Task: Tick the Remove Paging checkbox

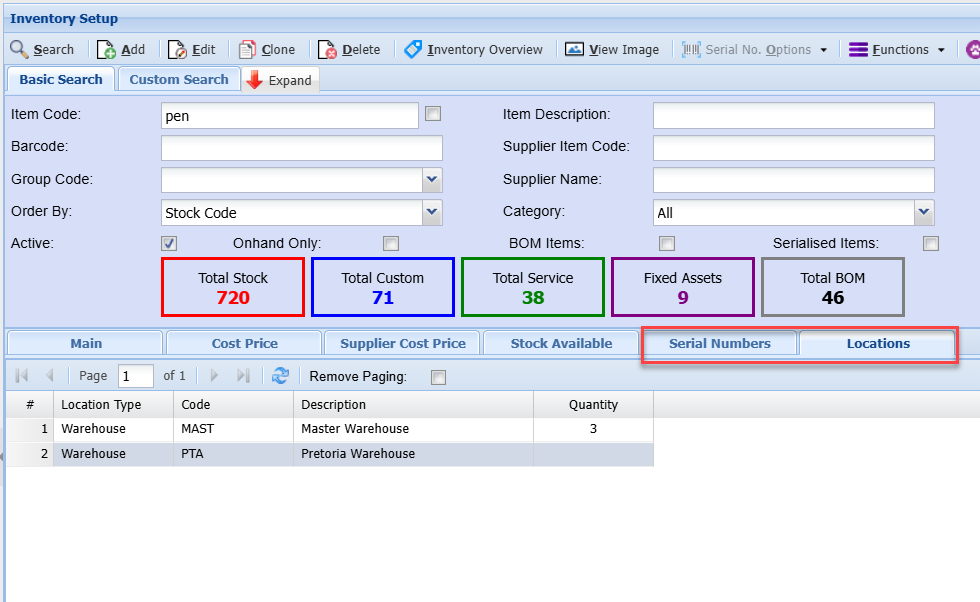Action: pos(438,377)
